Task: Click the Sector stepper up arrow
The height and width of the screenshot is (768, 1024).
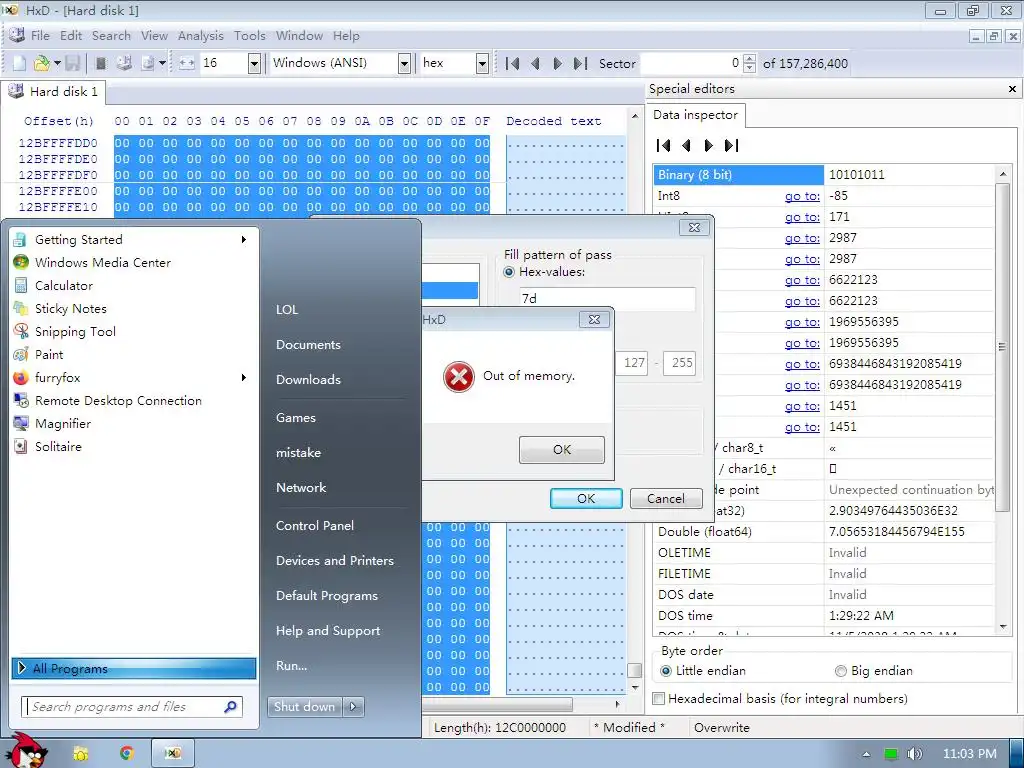Action: coord(750,59)
